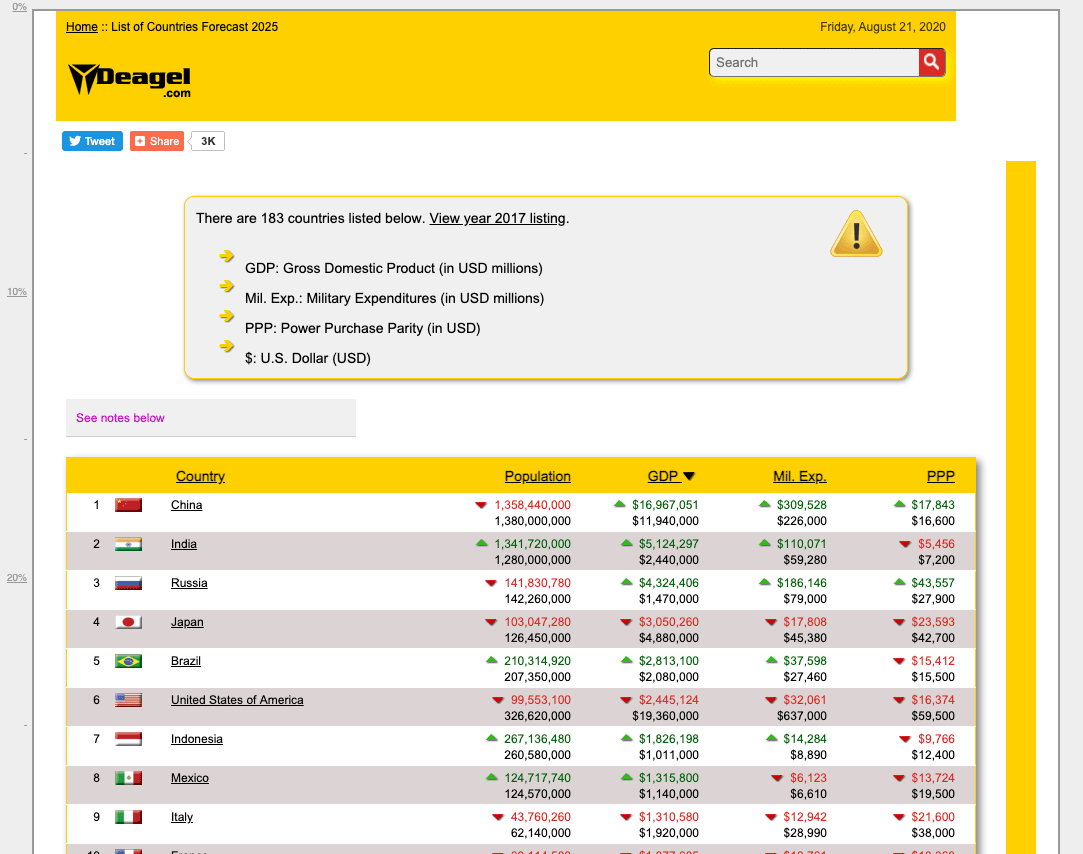Click 10% page position marker
This screenshot has height=854, width=1083.
click(17, 292)
